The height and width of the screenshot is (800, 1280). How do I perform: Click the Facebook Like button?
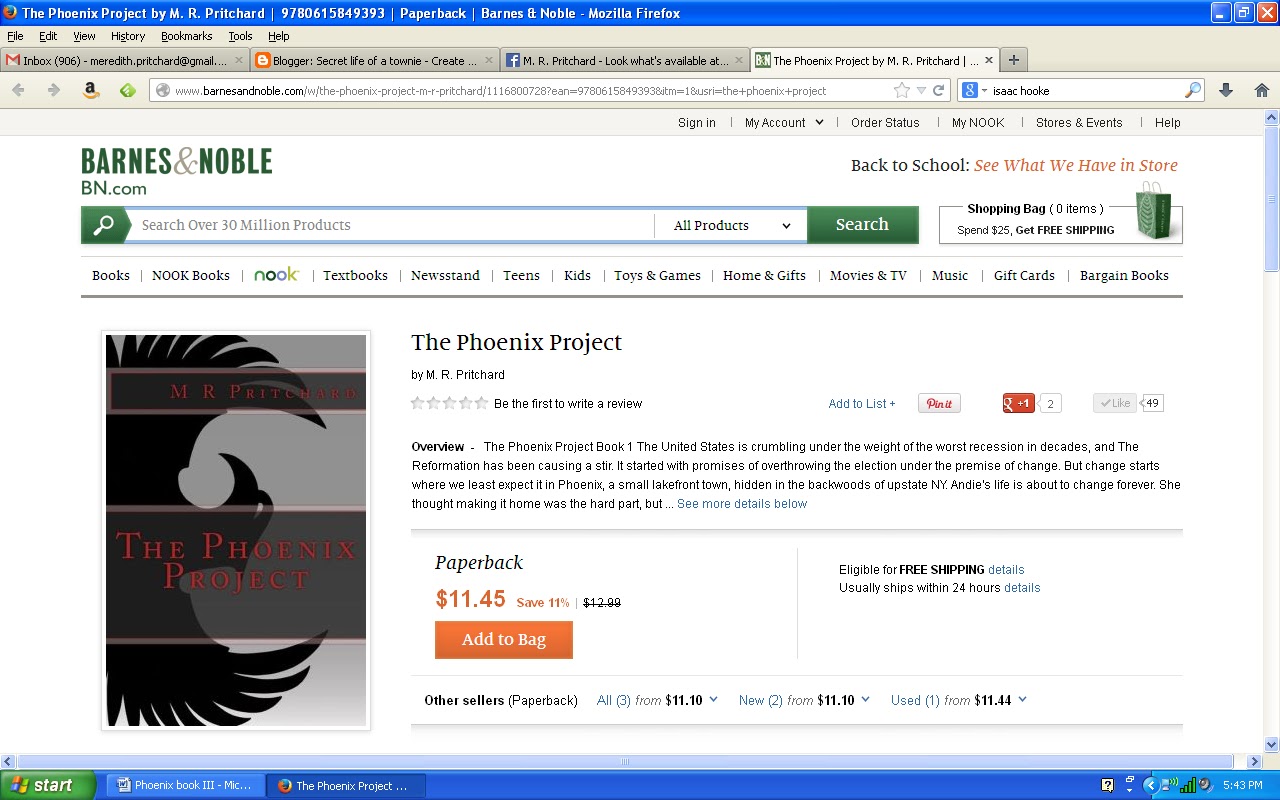pos(1115,403)
